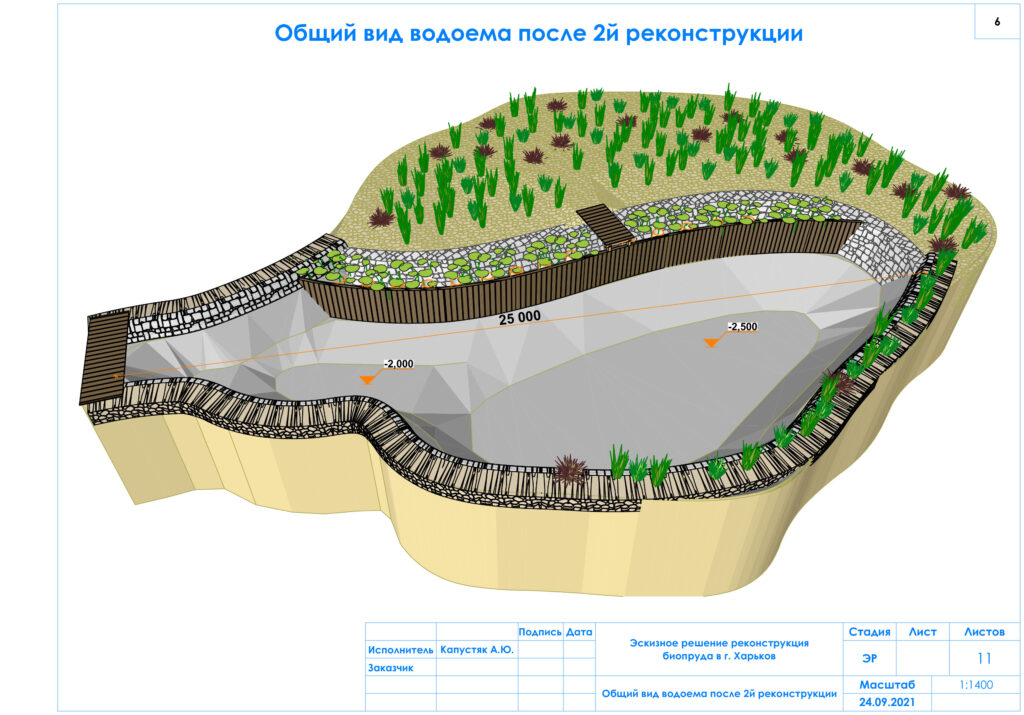Click the orange level marker under -2,500

[x=711, y=342]
